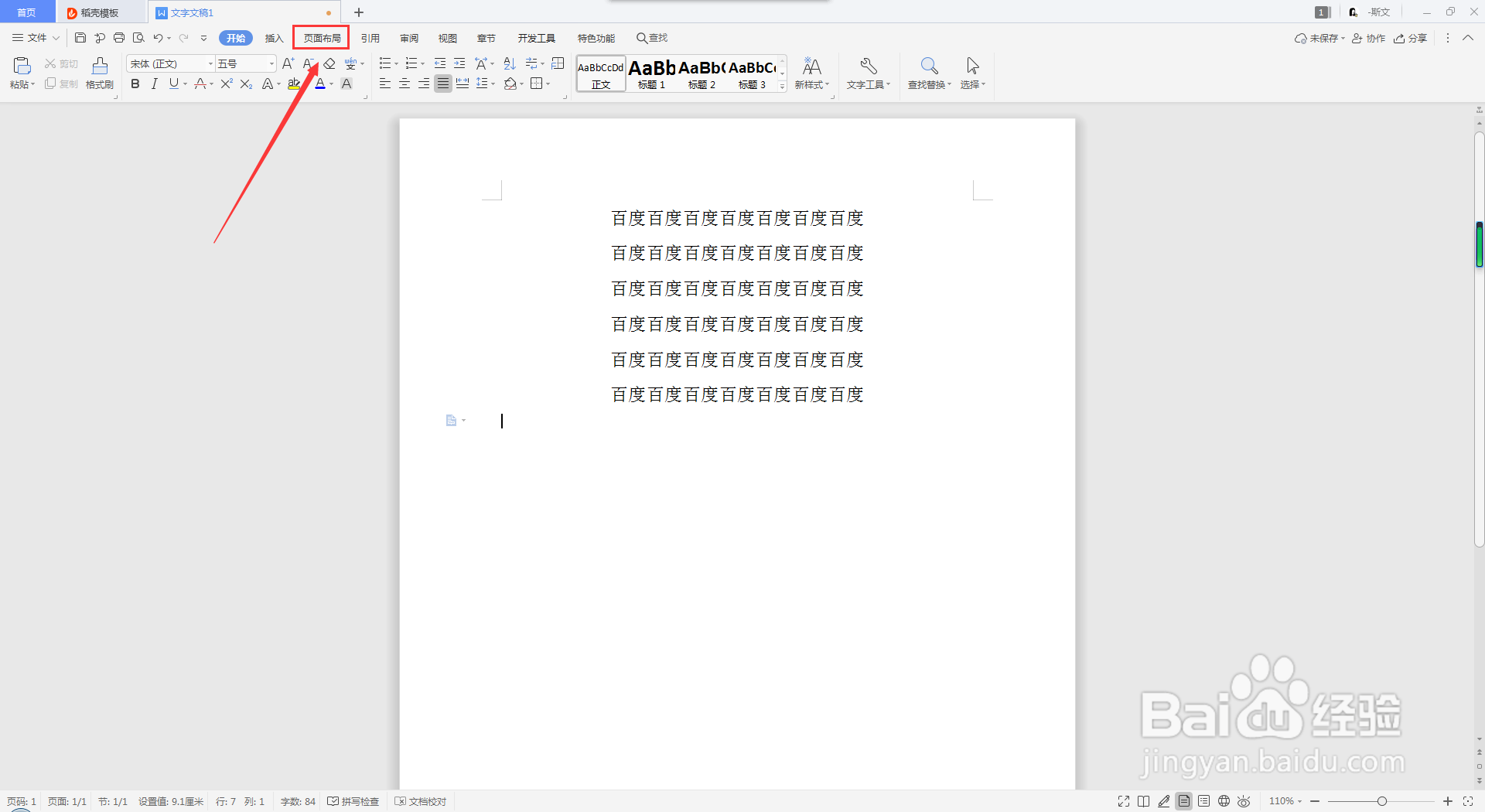Screen dimensions: 1485x812
Task: Switch to Outline view icon
Action: click(x=1204, y=801)
